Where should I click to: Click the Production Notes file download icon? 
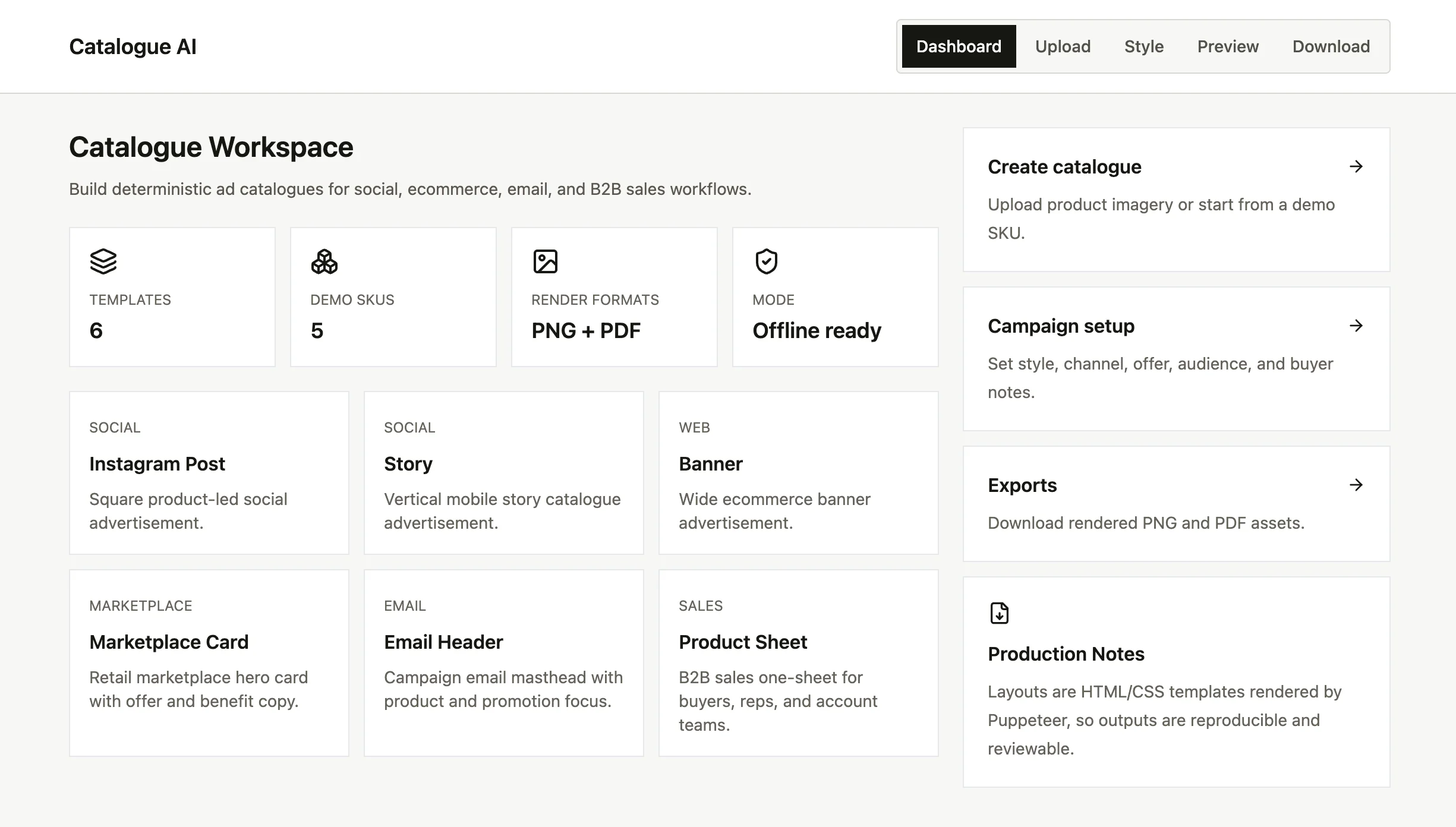click(x=1000, y=613)
